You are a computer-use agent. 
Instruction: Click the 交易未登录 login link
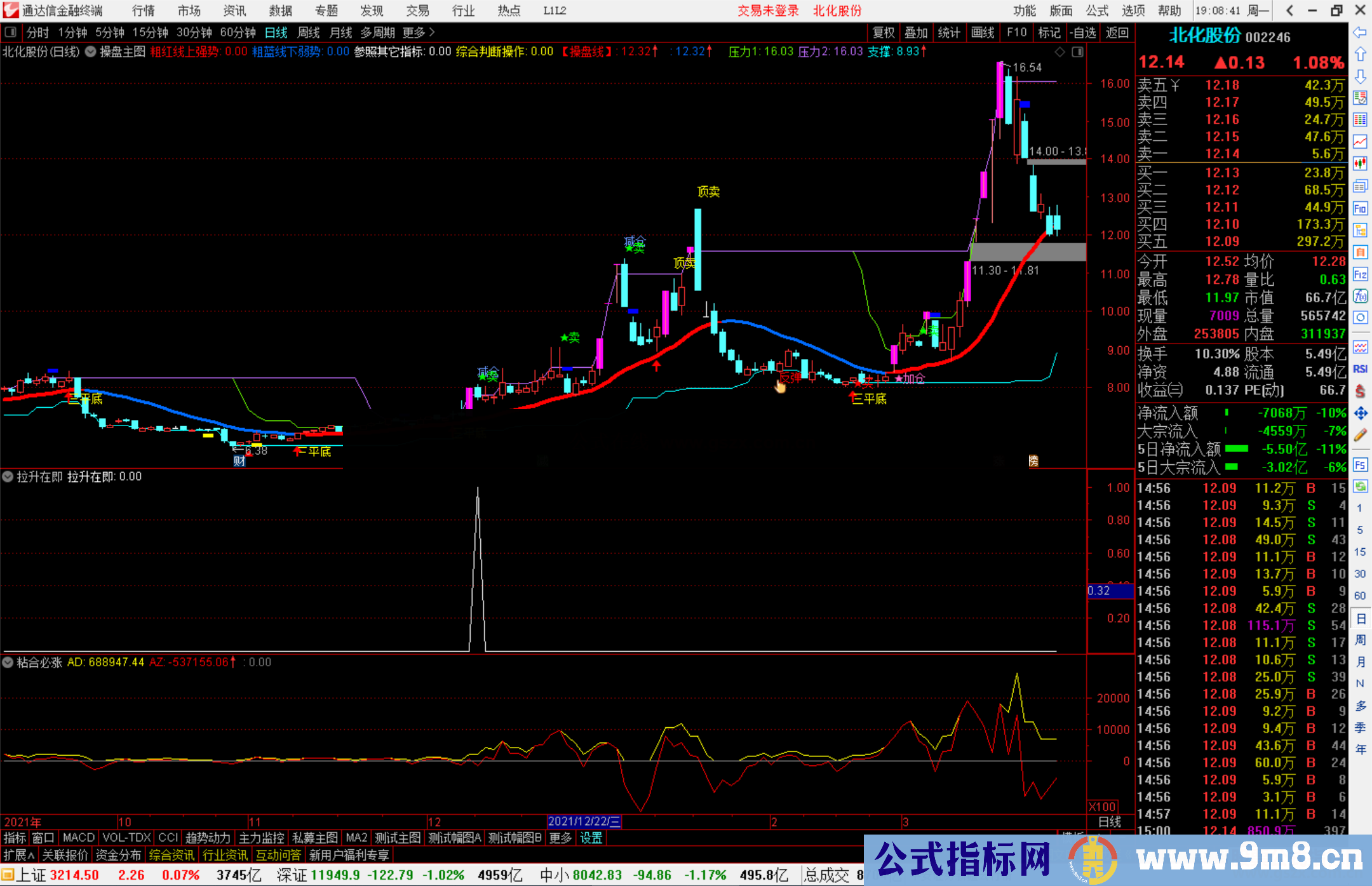coord(767,10)
